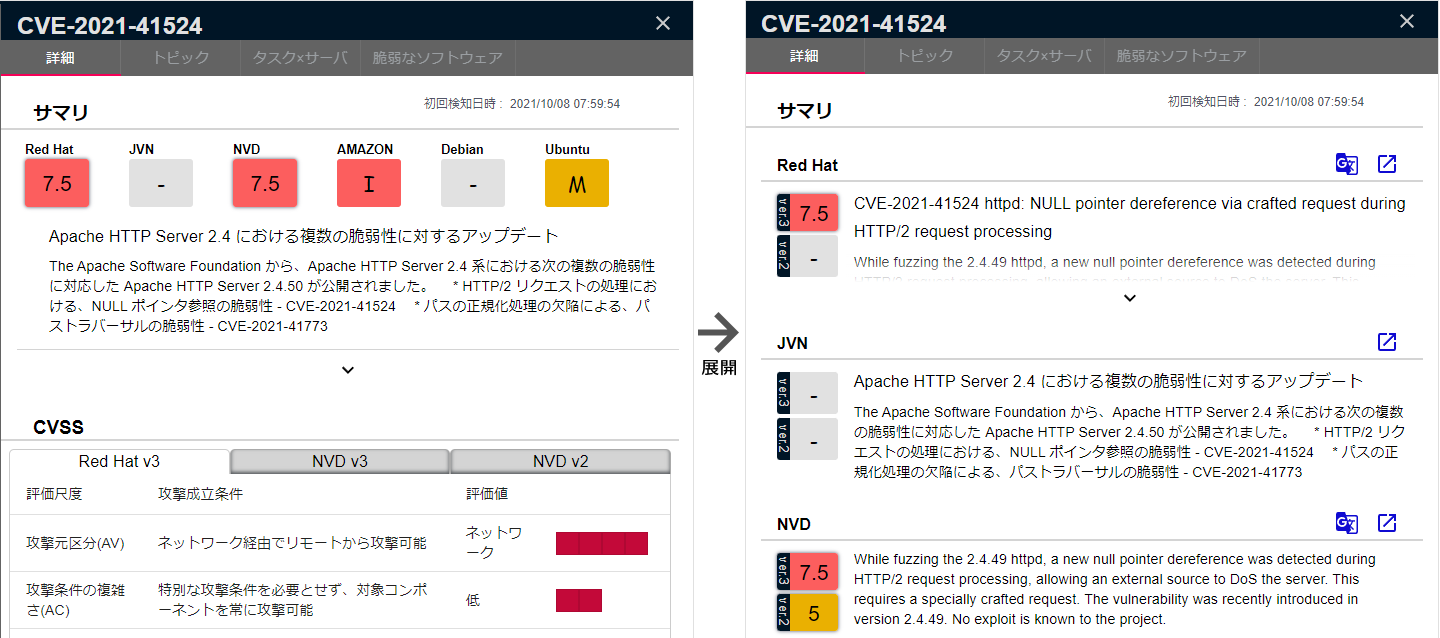
Task: Click the first detection timestamp in the right panel
Action: click(1266, 101)
